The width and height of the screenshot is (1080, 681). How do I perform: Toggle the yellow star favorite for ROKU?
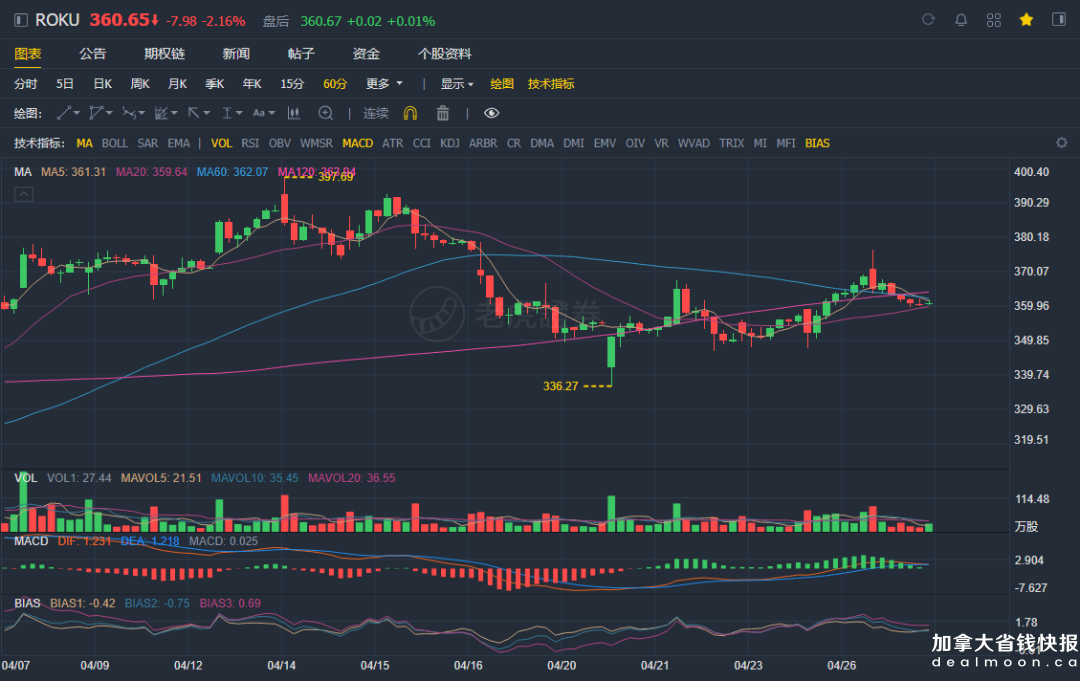[1026, 20]
